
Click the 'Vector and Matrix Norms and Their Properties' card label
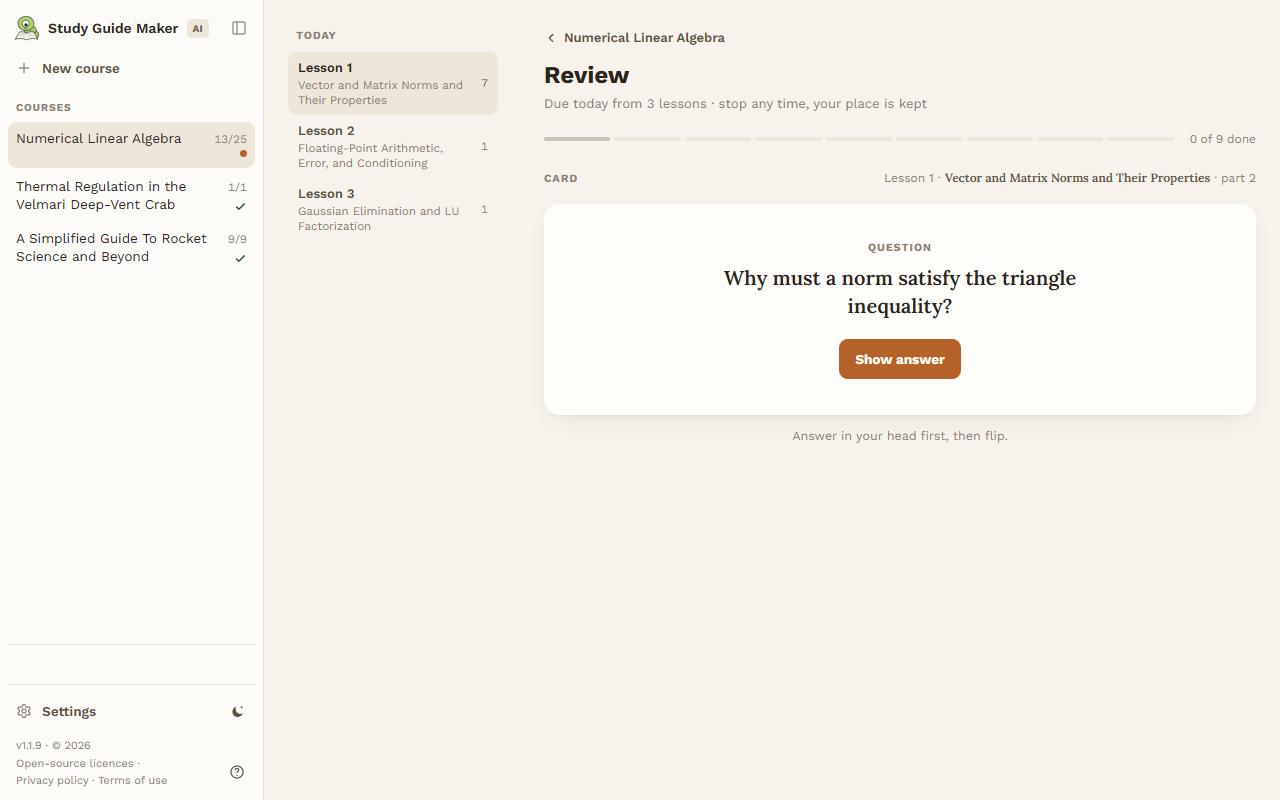point(1077,178)
